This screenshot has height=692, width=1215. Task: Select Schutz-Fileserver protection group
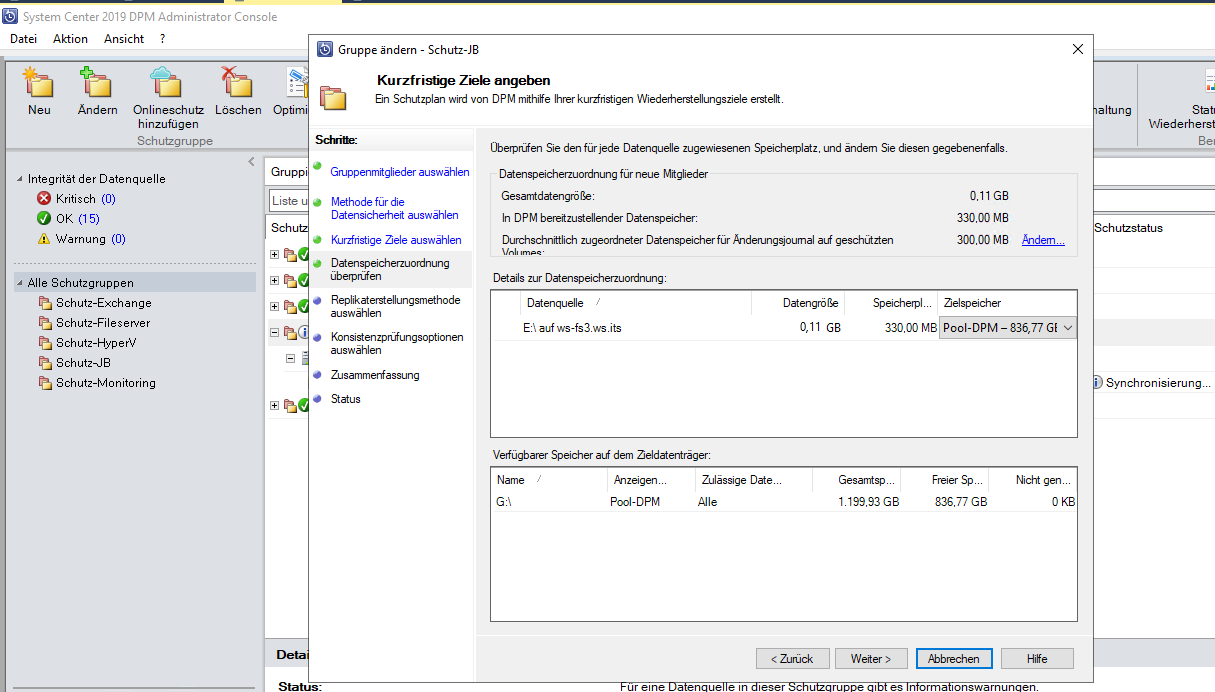pos(103,323)
